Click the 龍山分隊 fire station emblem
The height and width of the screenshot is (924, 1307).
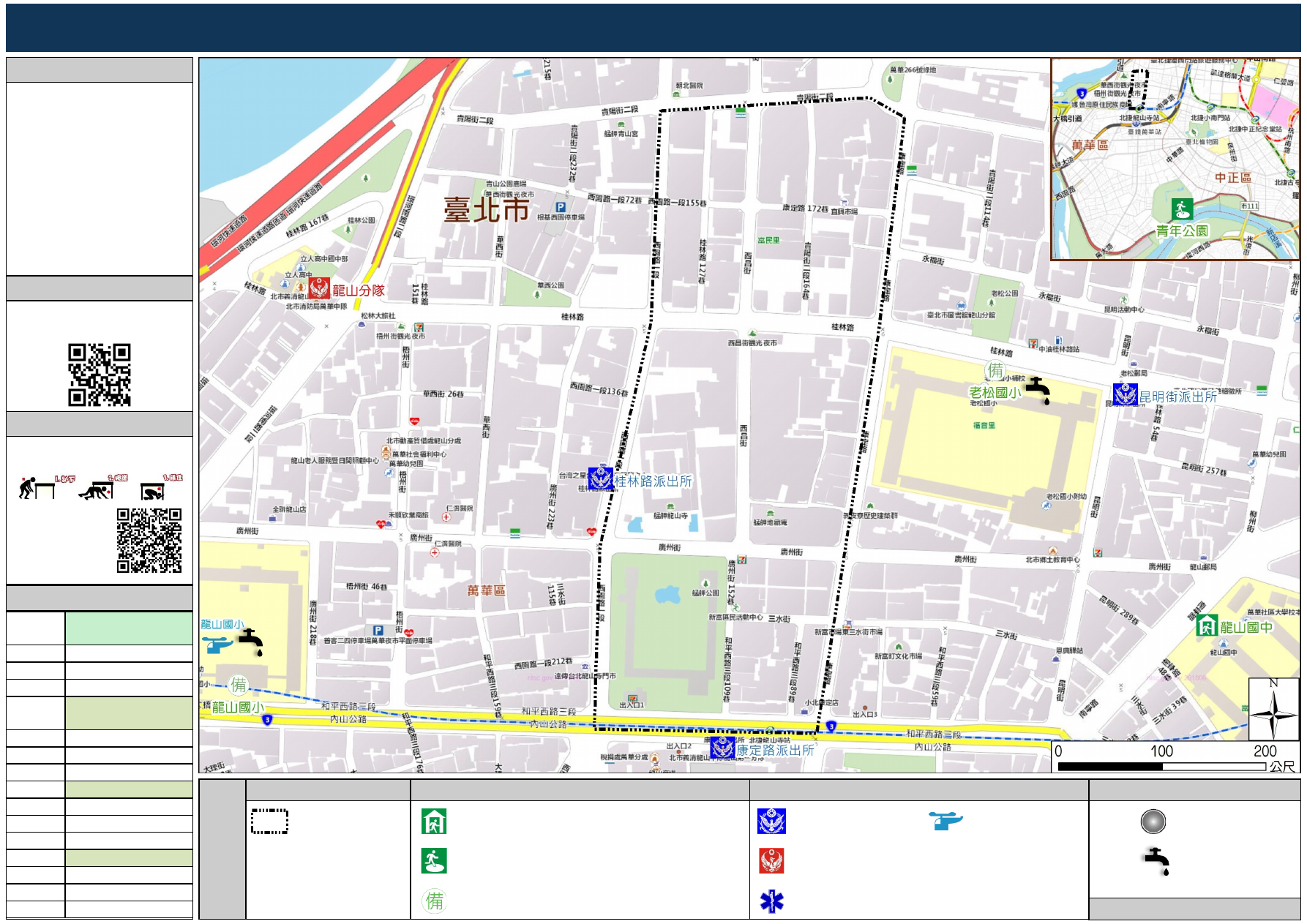point(319,289)
